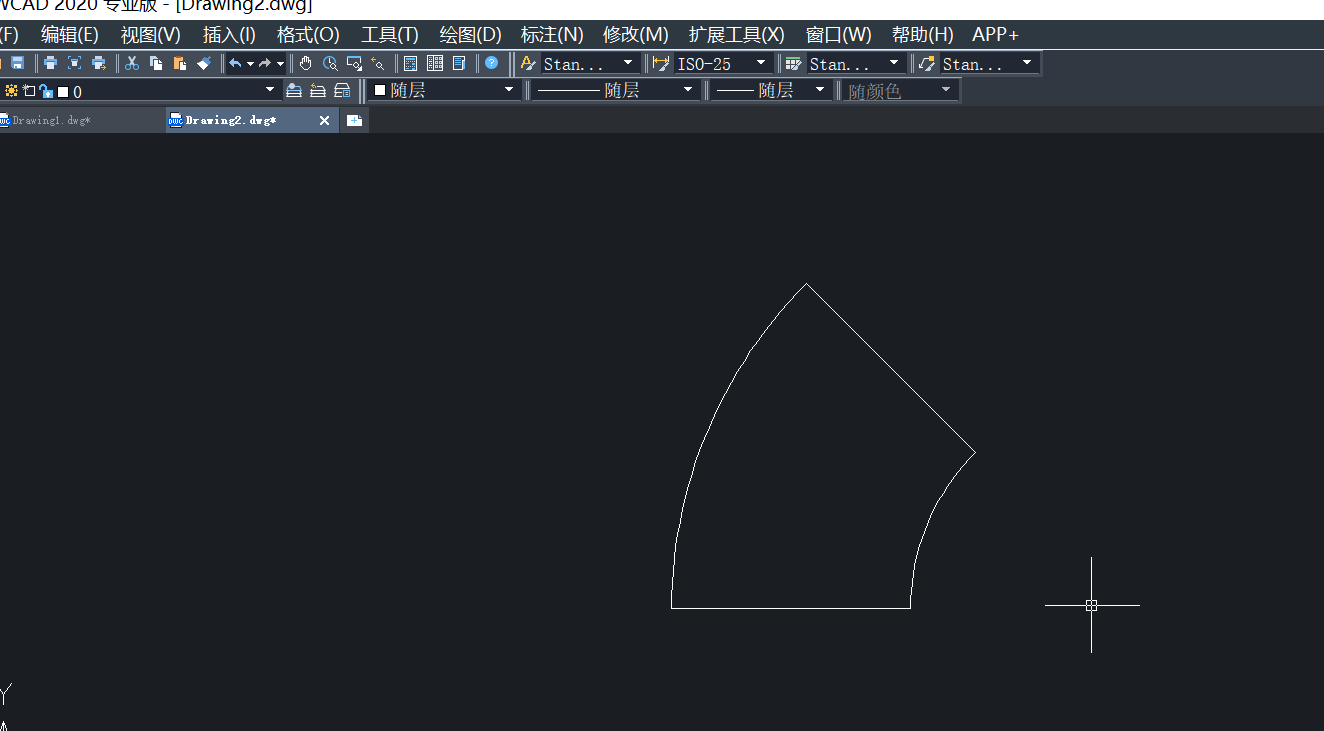Click the Redo arrow icon
Viewport: 1324px width, 731px height.
[x=264, y=63]
